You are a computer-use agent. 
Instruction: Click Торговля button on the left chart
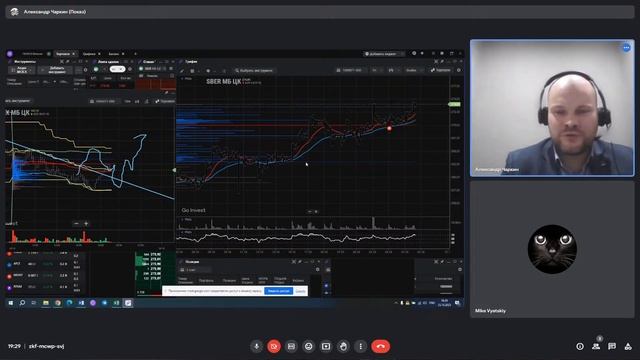[164, 101]
